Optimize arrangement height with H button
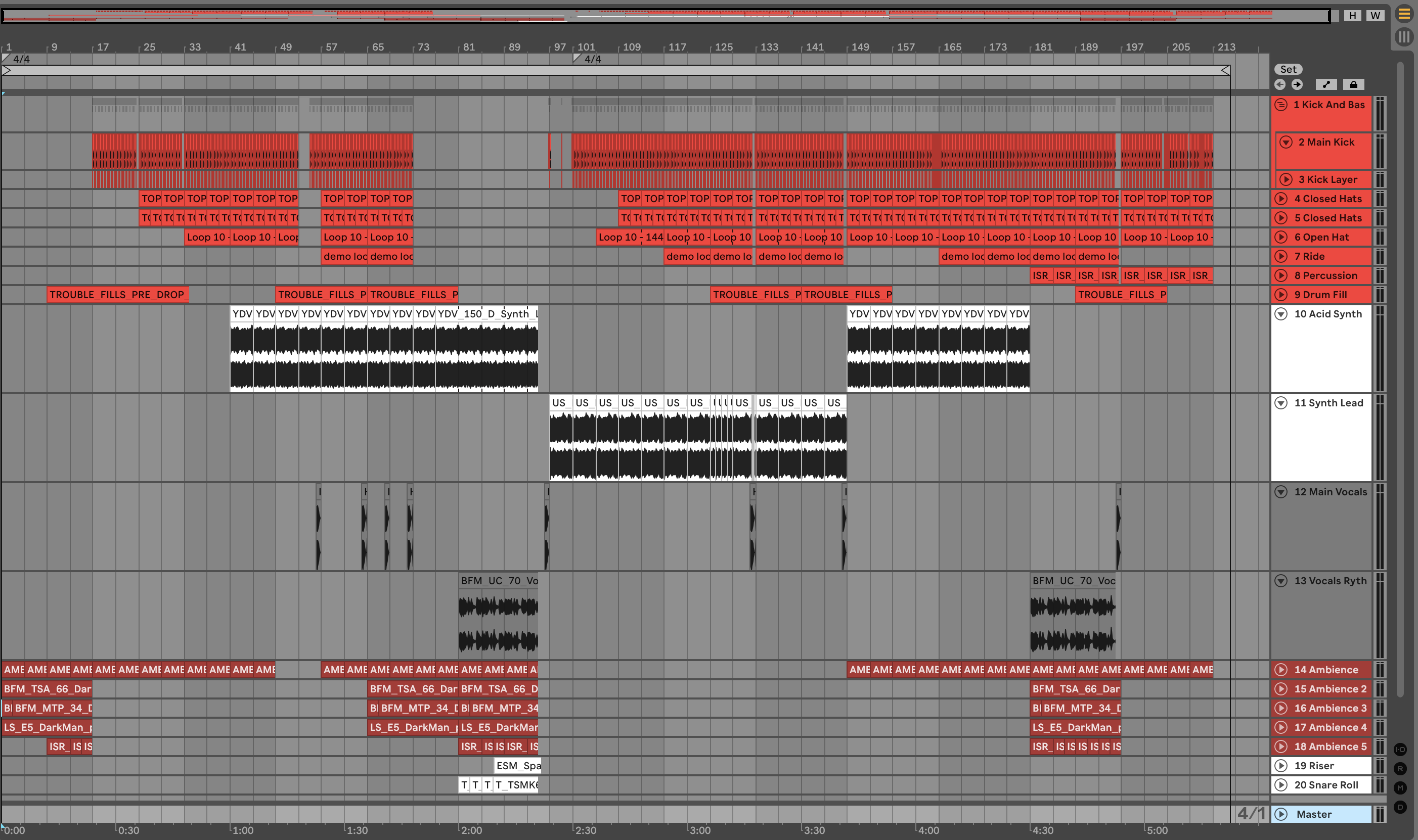1418x840 pixels. [1352, 15]
